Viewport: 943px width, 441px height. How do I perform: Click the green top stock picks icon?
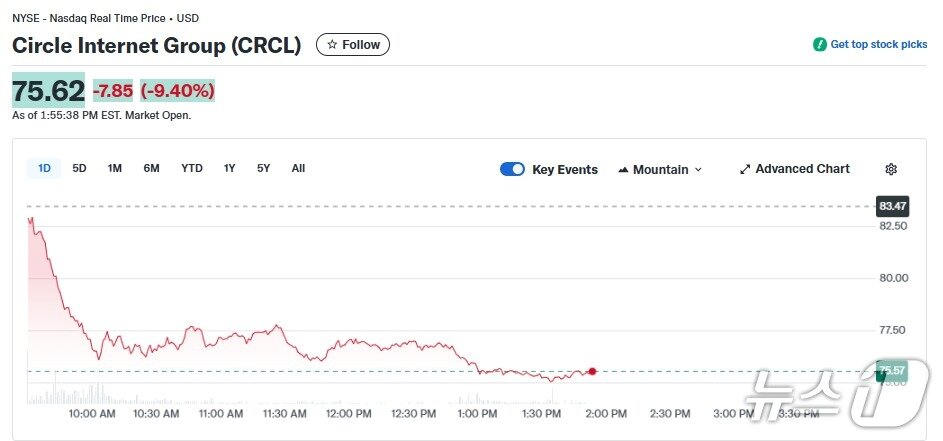pyautogui.click(x=820, y=45)
